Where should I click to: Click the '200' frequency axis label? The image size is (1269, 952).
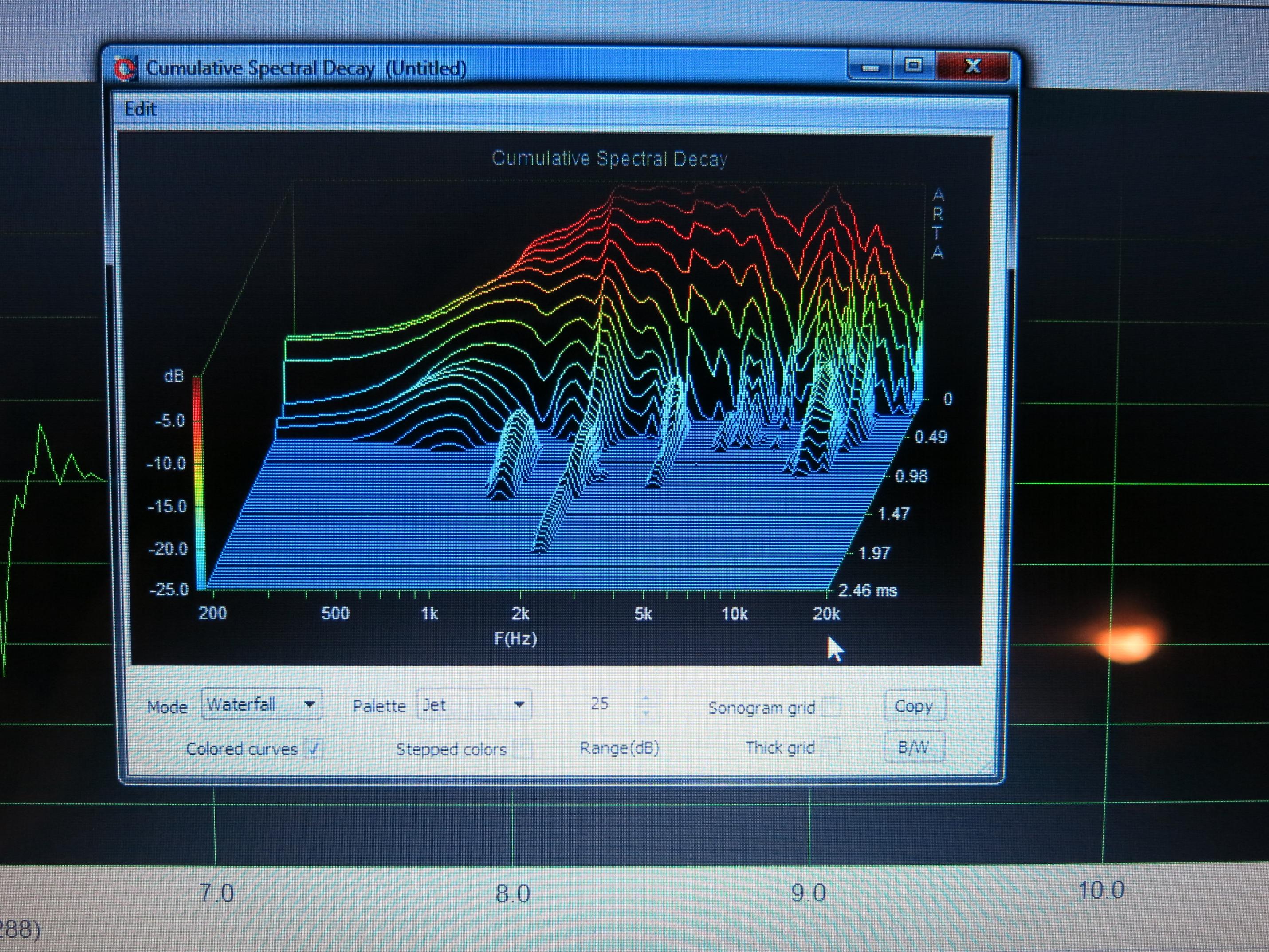tap(213, 613)
